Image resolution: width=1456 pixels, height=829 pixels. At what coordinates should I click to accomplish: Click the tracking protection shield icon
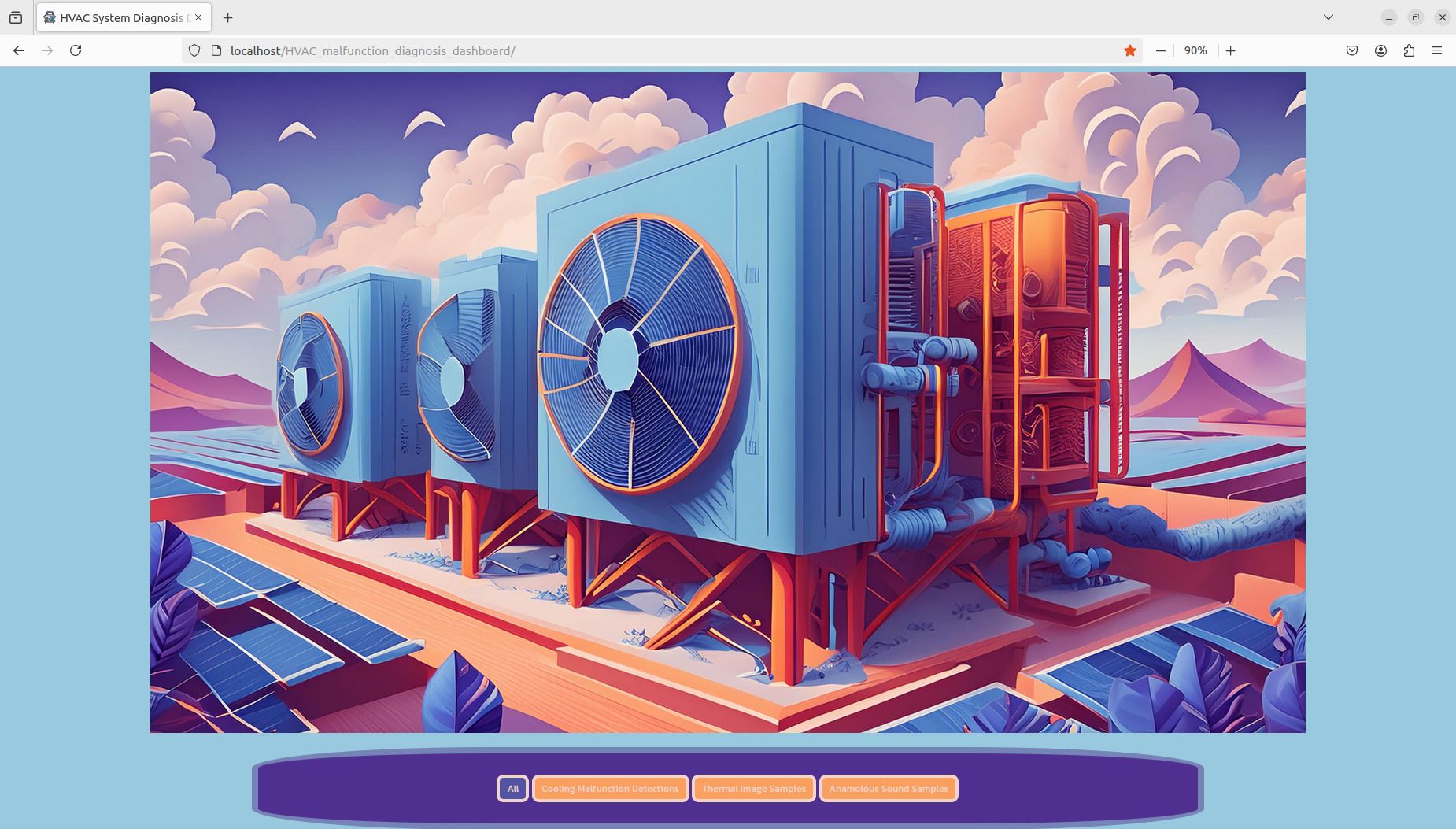(194, 50)
